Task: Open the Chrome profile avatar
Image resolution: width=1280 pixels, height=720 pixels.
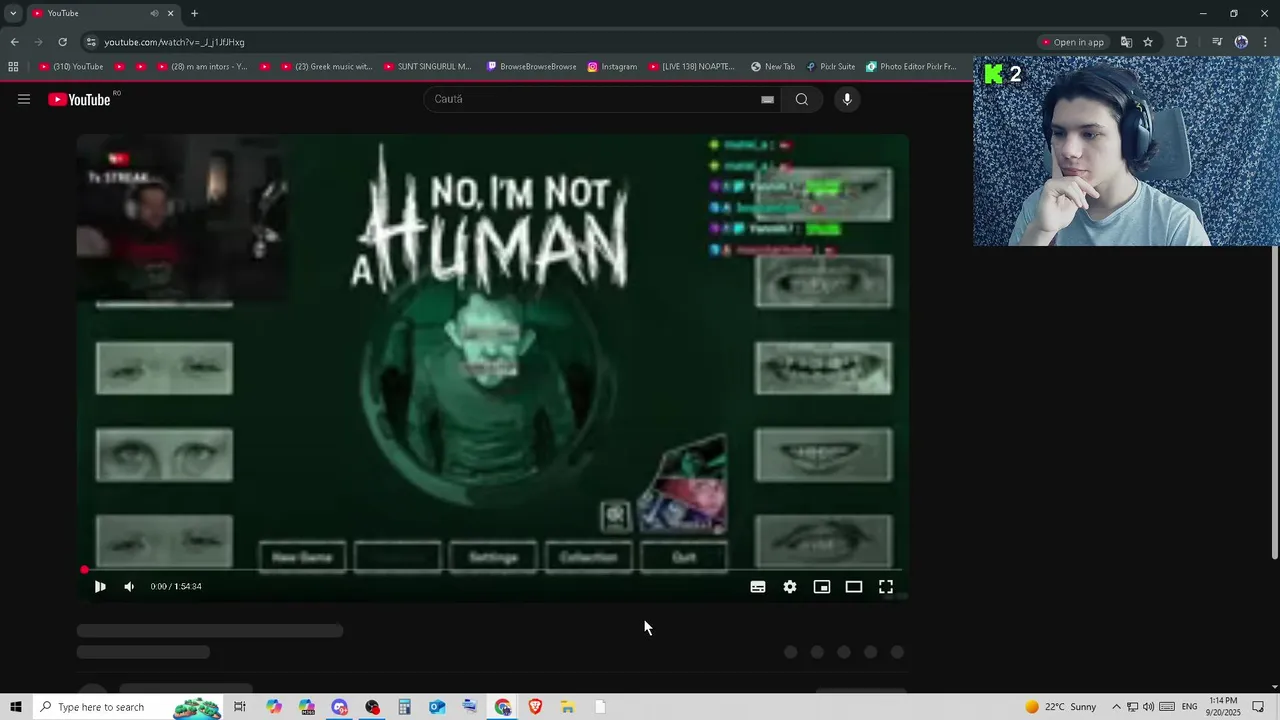Action: [x=1241, y=42]
